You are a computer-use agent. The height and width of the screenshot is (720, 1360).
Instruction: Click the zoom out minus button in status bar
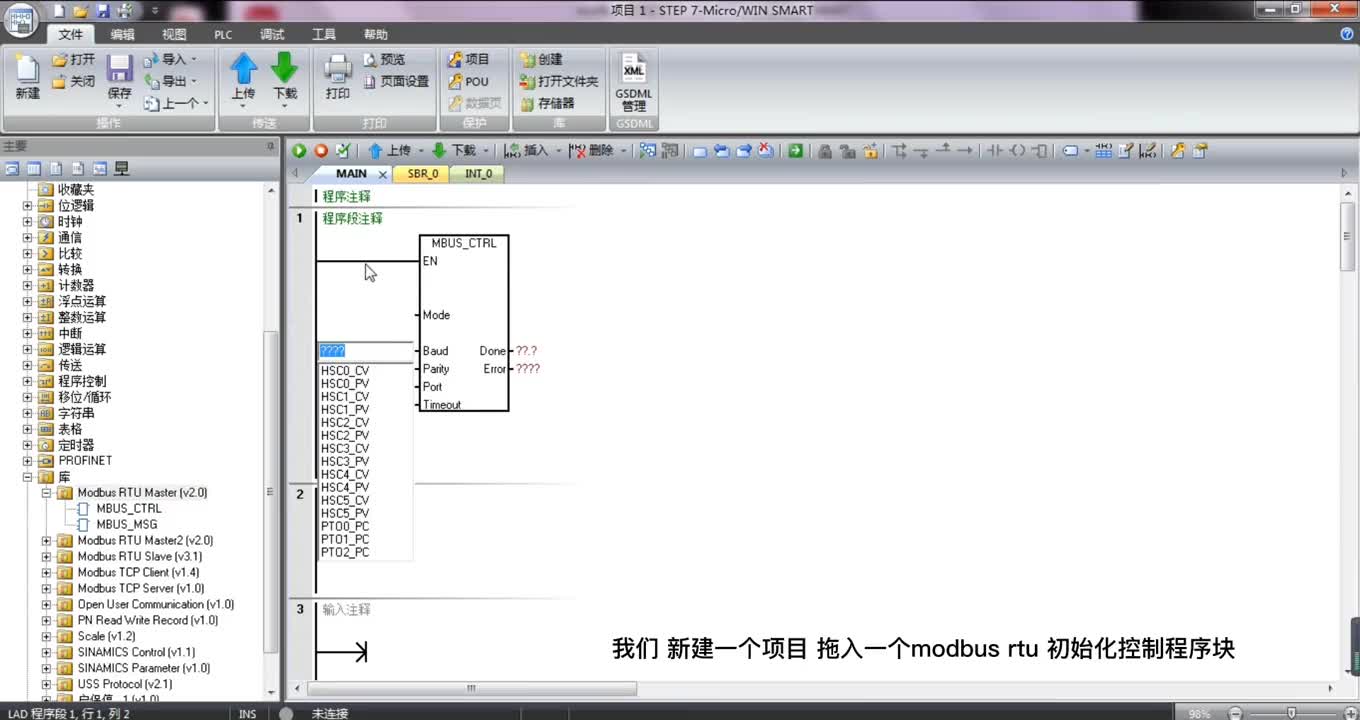[x=1236, y=713]
